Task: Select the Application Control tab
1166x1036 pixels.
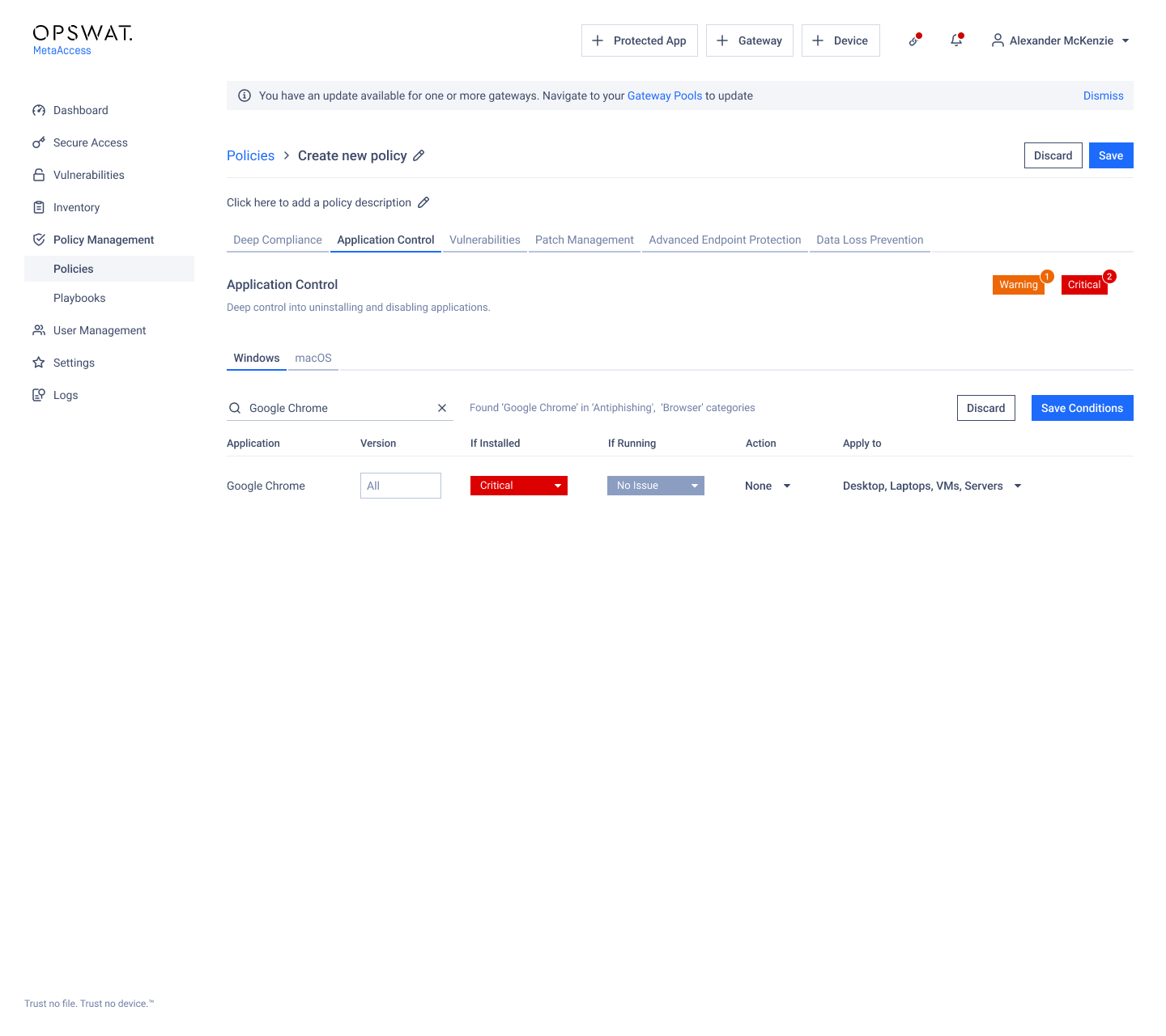Action: [385, 240]
